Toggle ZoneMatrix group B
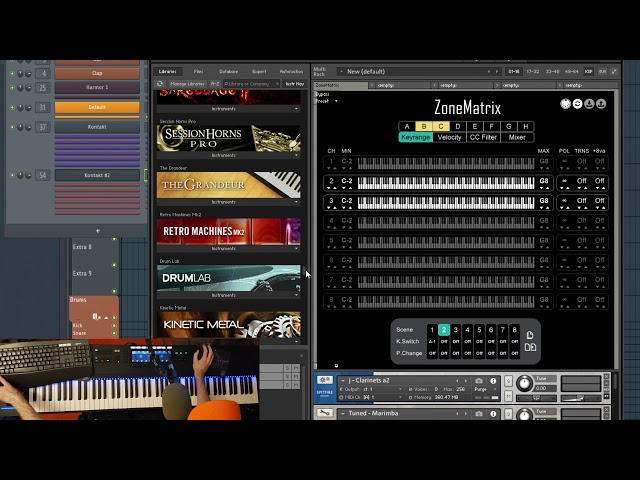This screenshot has width=640, height=480. click(424, 127)
